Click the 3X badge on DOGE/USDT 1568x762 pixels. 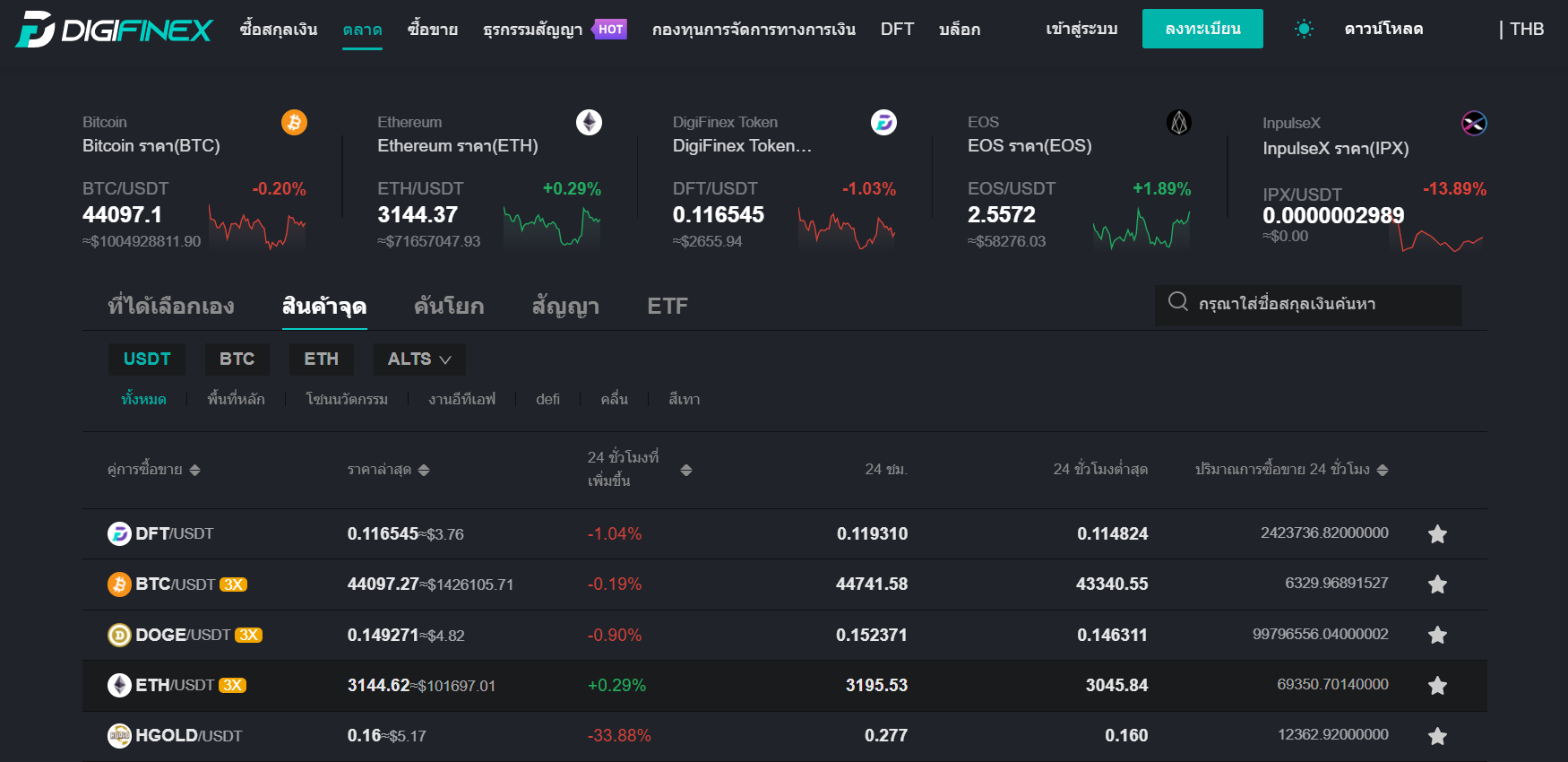pyautogui.click(x=248, y=635)
